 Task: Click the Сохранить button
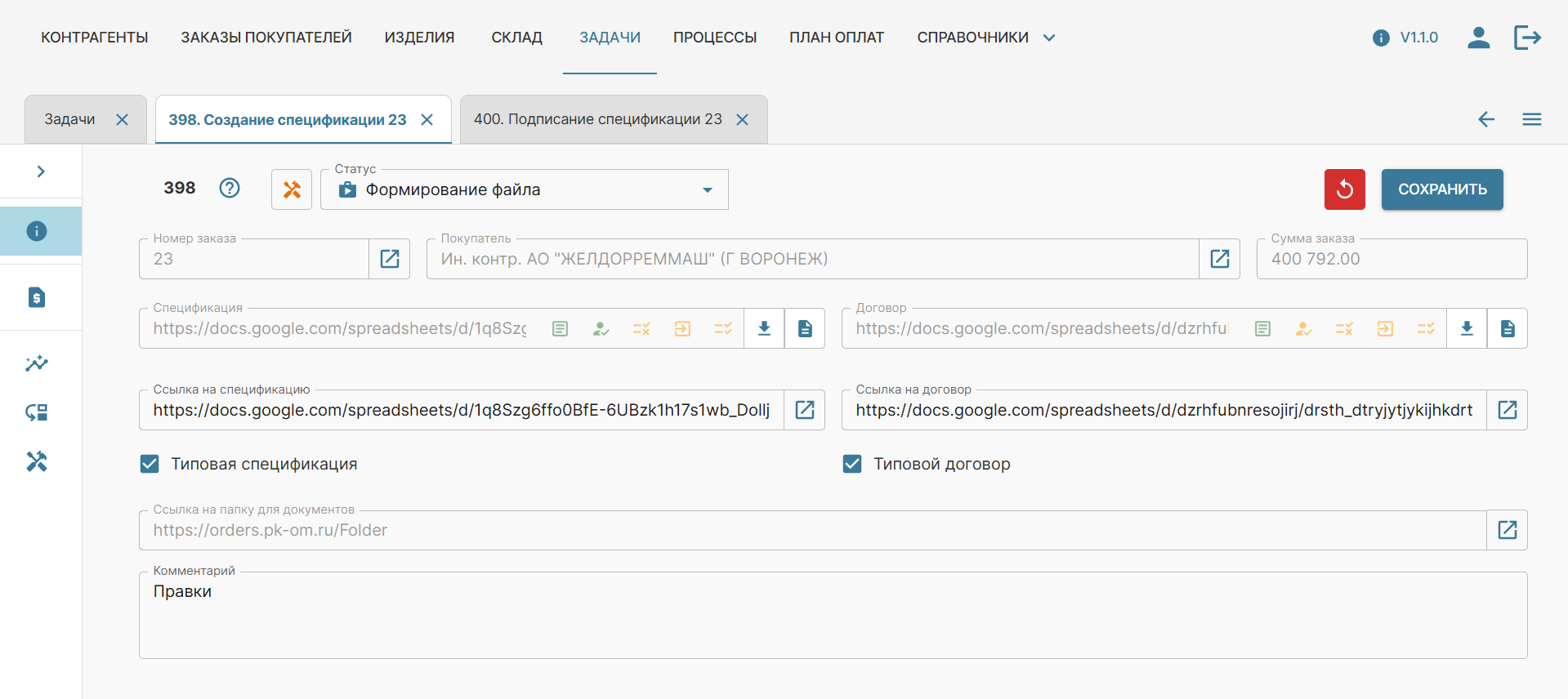[1442, 189]
